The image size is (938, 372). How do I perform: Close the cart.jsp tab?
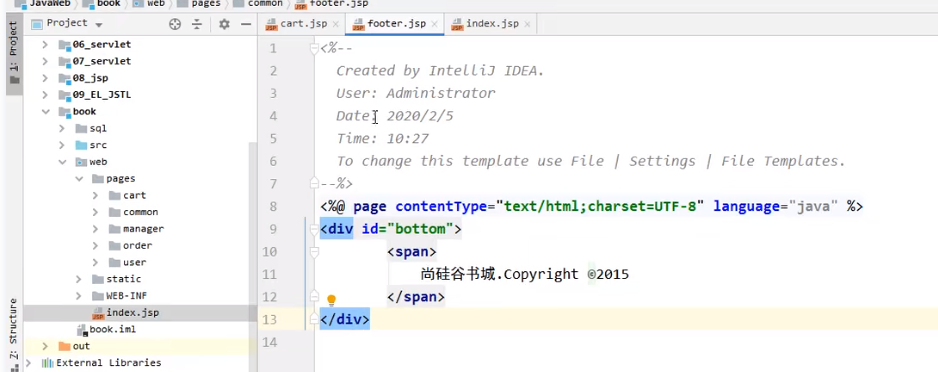(x=336, y=24)
